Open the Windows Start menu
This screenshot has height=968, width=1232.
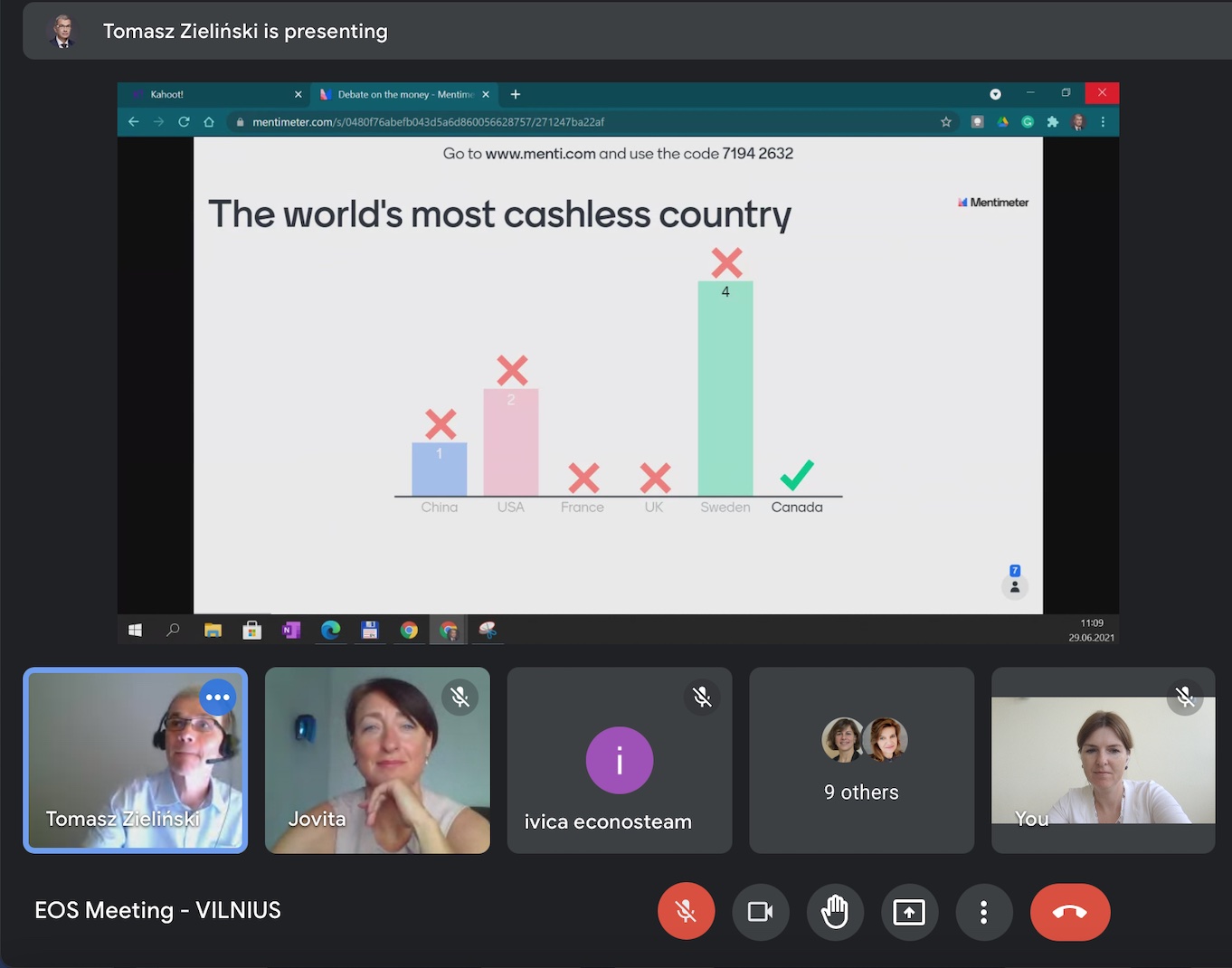135,631
